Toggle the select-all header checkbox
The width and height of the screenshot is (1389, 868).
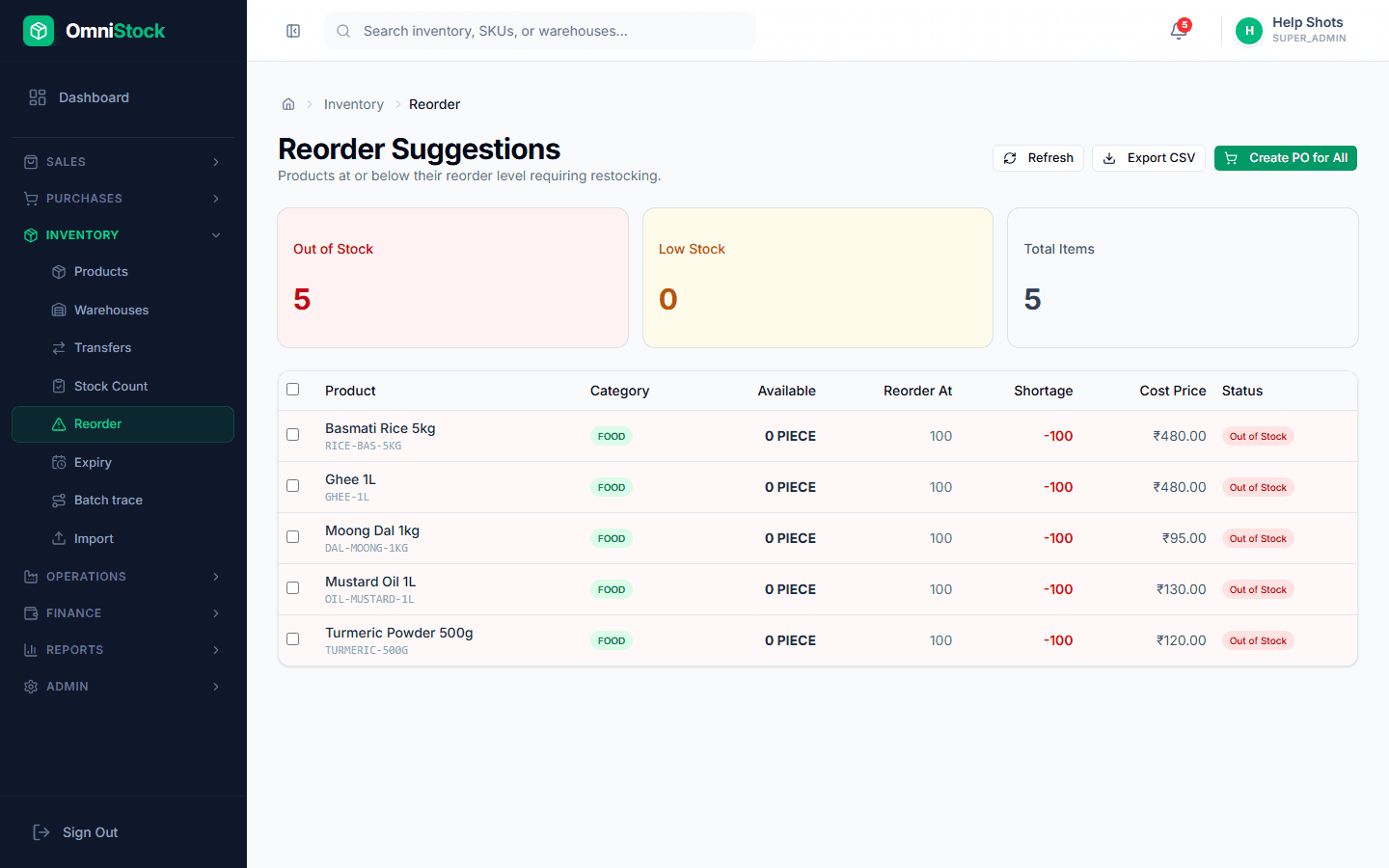pyautogui.click(x=293, y=390)
